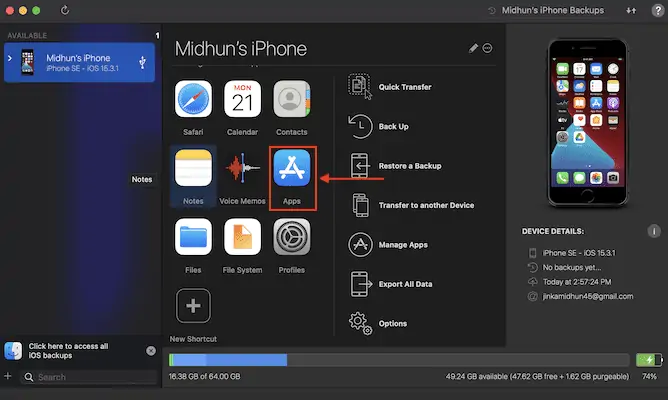Add a New Shortcut with plus tile
This screenshot has height=400, width=668.
[x=194, y=306]
